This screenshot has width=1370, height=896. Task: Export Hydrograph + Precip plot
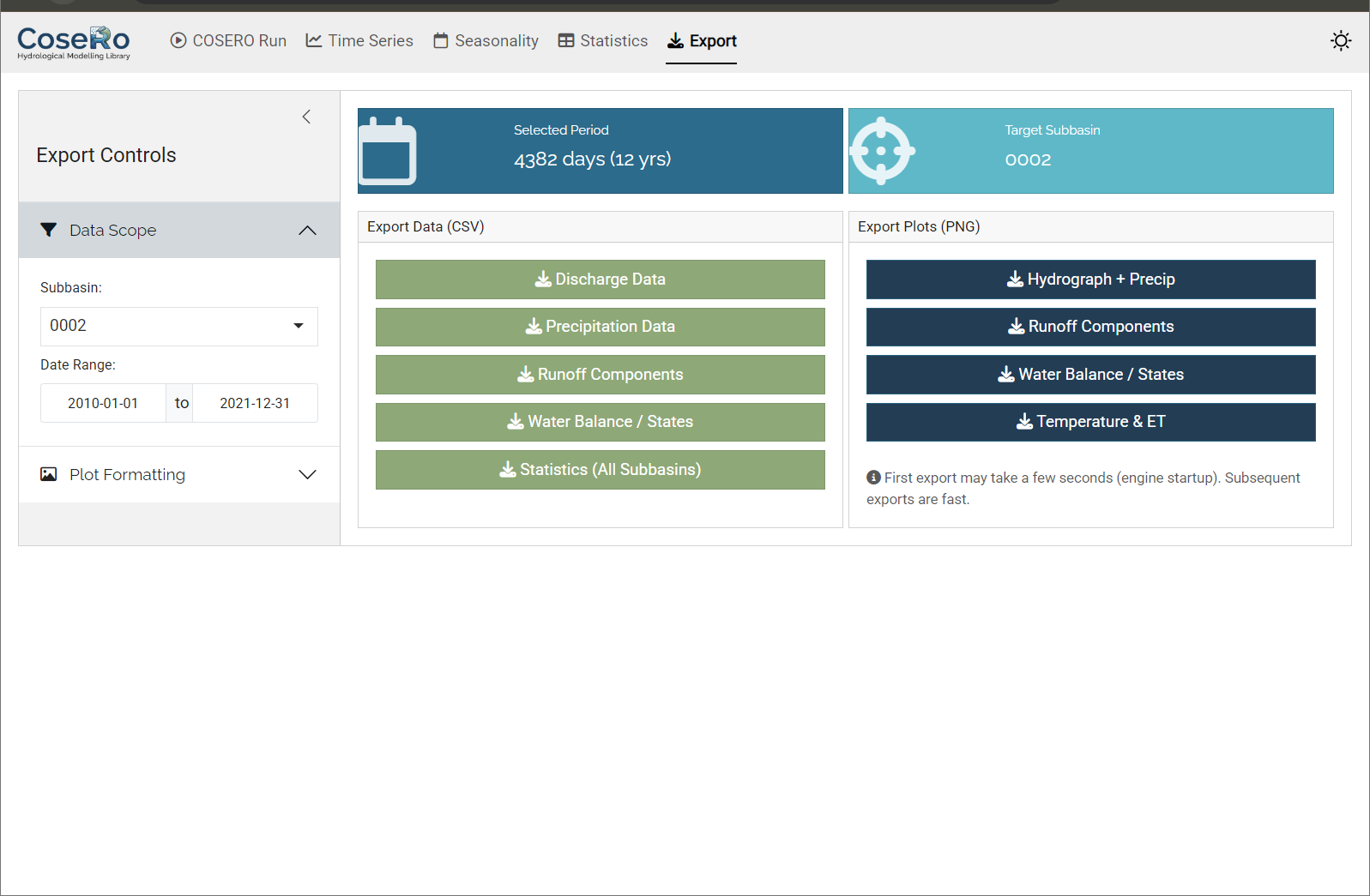click(1090, 280)
